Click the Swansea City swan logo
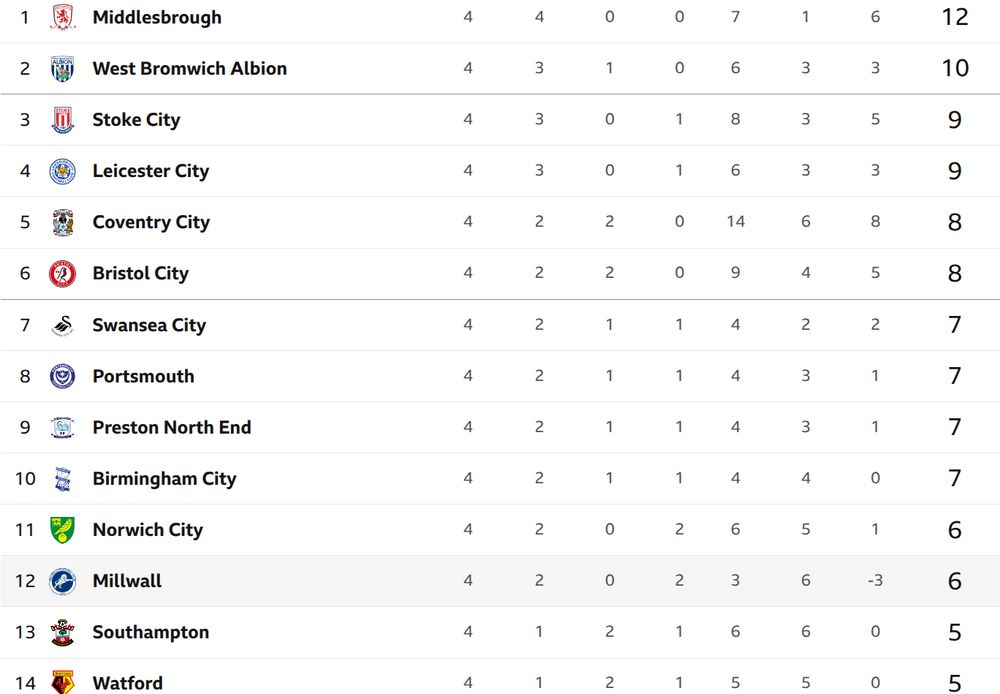Viewport: 1000px width, 694px height. click(x=62, y=325)
